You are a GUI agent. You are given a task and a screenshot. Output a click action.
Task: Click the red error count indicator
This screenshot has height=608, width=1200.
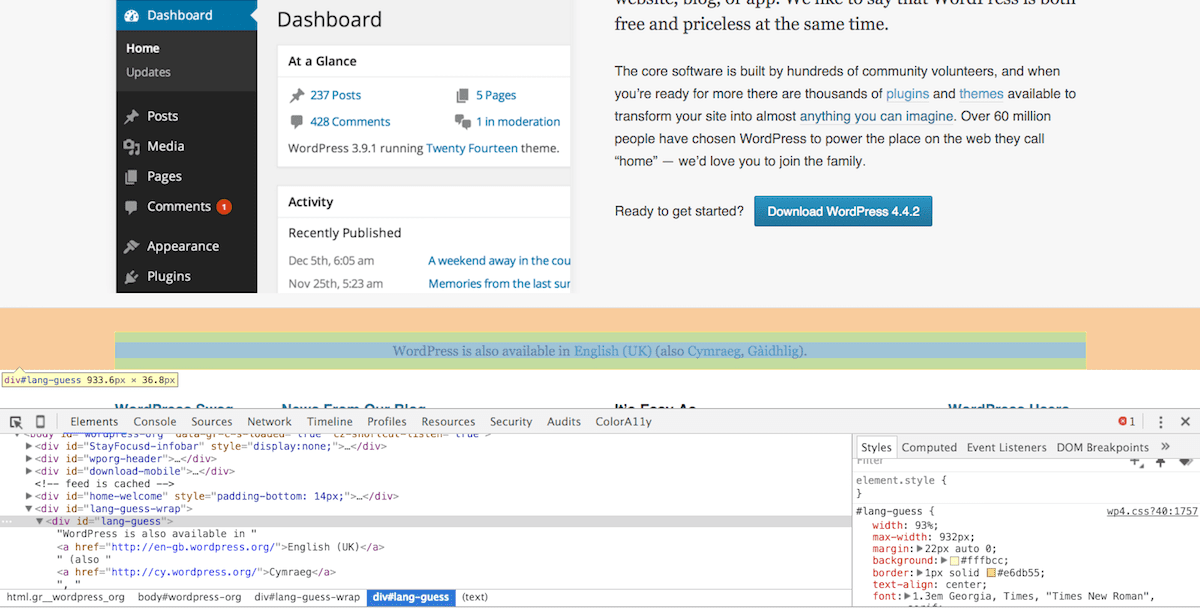point(1127,422)
